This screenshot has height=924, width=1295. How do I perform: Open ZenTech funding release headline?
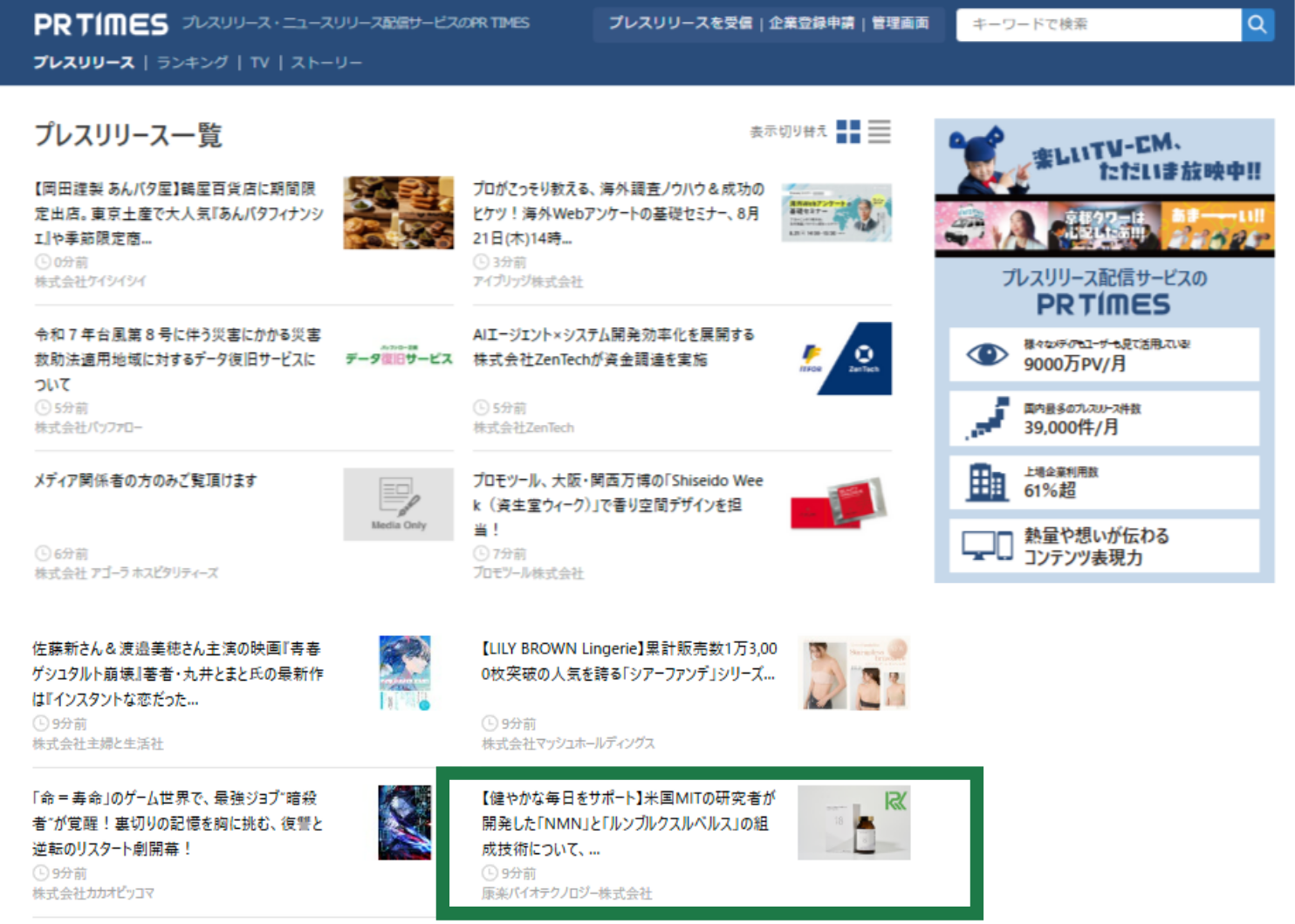tap(614, 347)
